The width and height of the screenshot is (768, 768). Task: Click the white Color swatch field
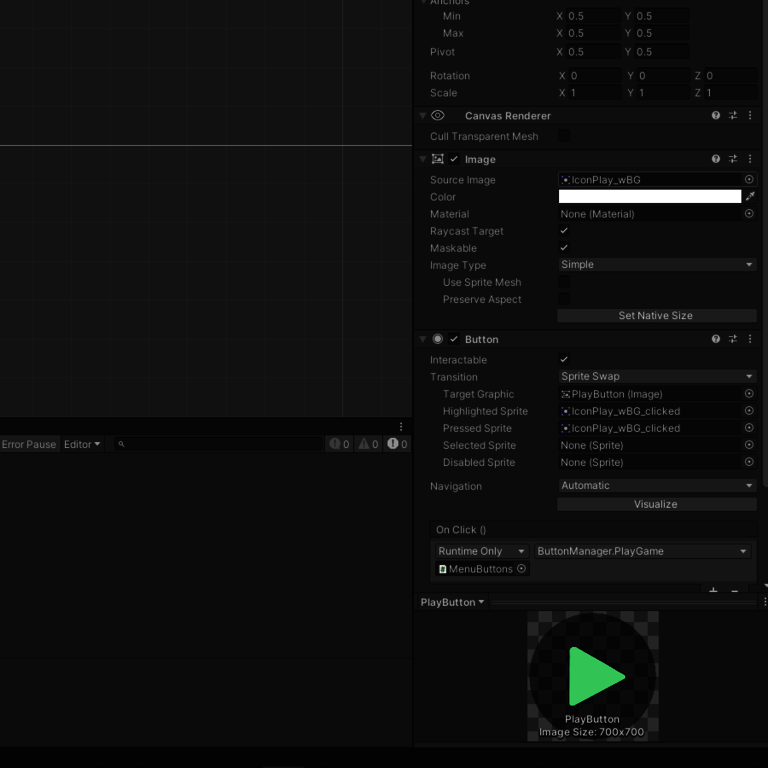(649, 197)
